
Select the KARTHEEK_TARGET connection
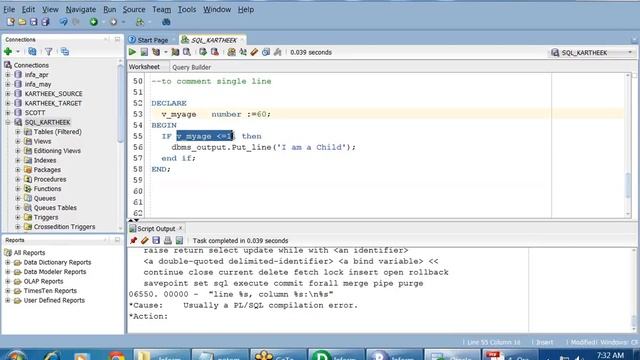point(53,103)
